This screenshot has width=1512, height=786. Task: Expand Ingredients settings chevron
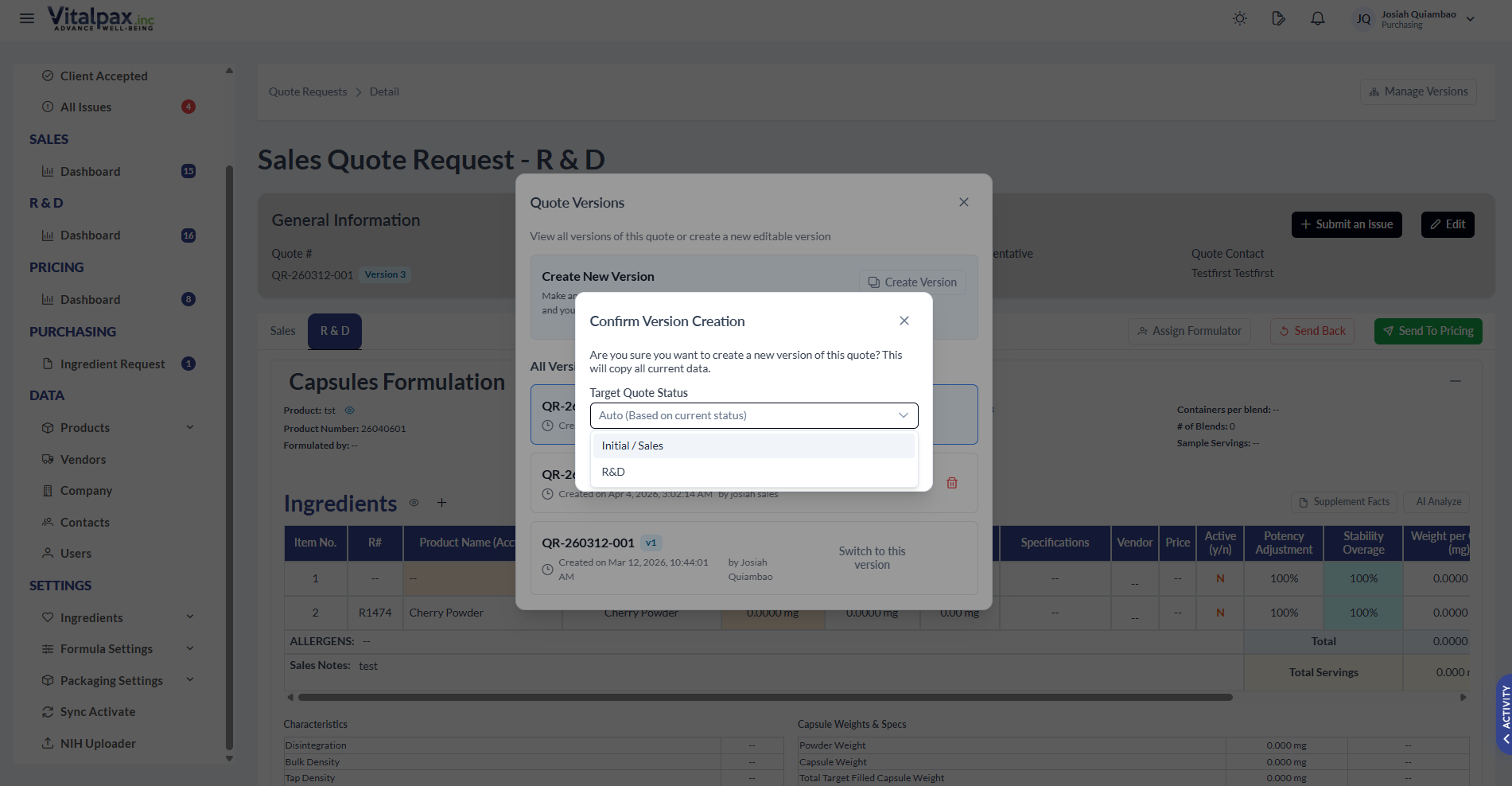190,617
